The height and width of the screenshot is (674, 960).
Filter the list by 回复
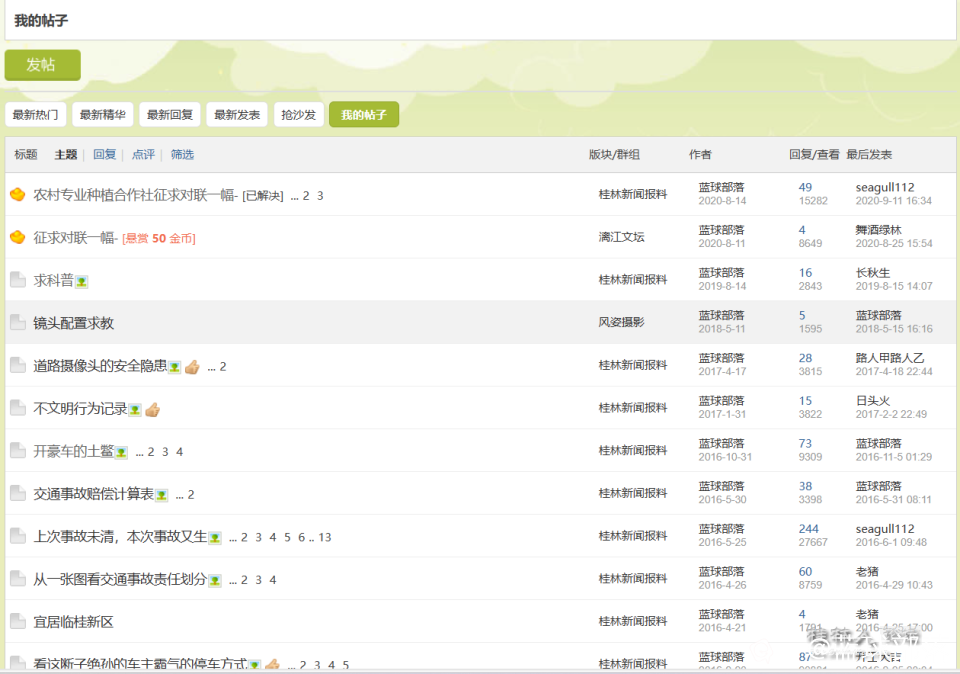coord(104,155)
